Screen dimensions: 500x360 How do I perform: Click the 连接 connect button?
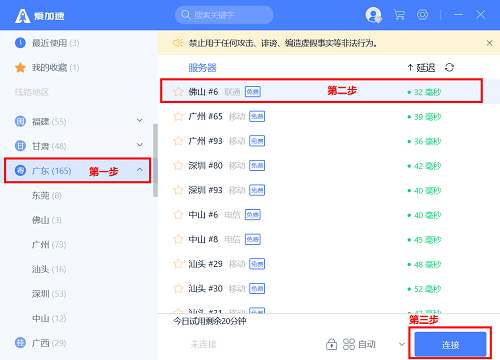(450, 344)
